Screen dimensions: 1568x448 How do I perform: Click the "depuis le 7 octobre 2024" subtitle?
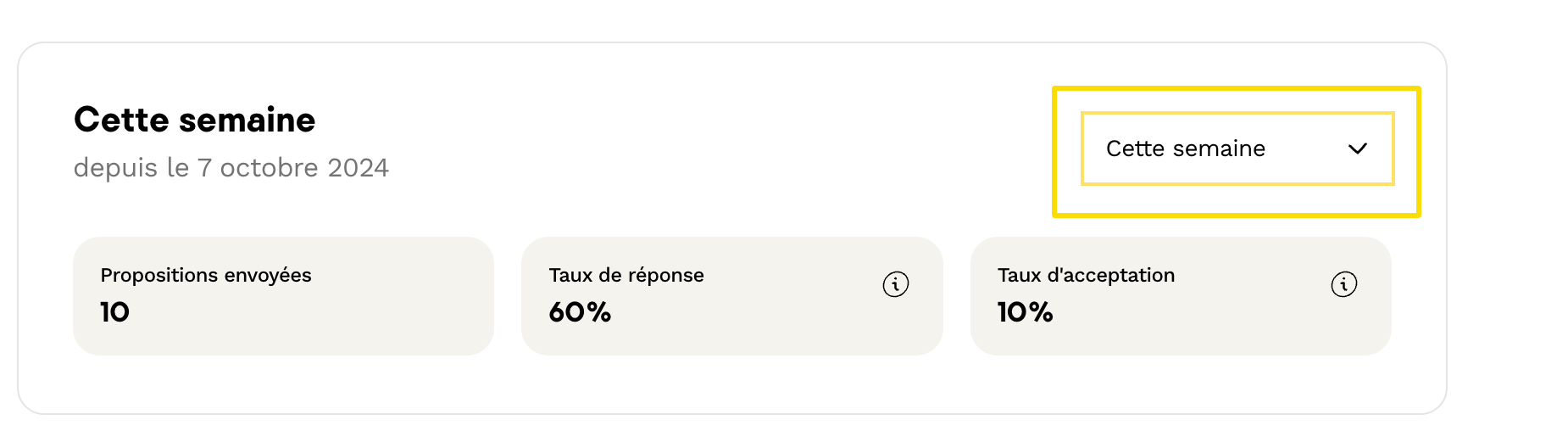coord(231,168)
